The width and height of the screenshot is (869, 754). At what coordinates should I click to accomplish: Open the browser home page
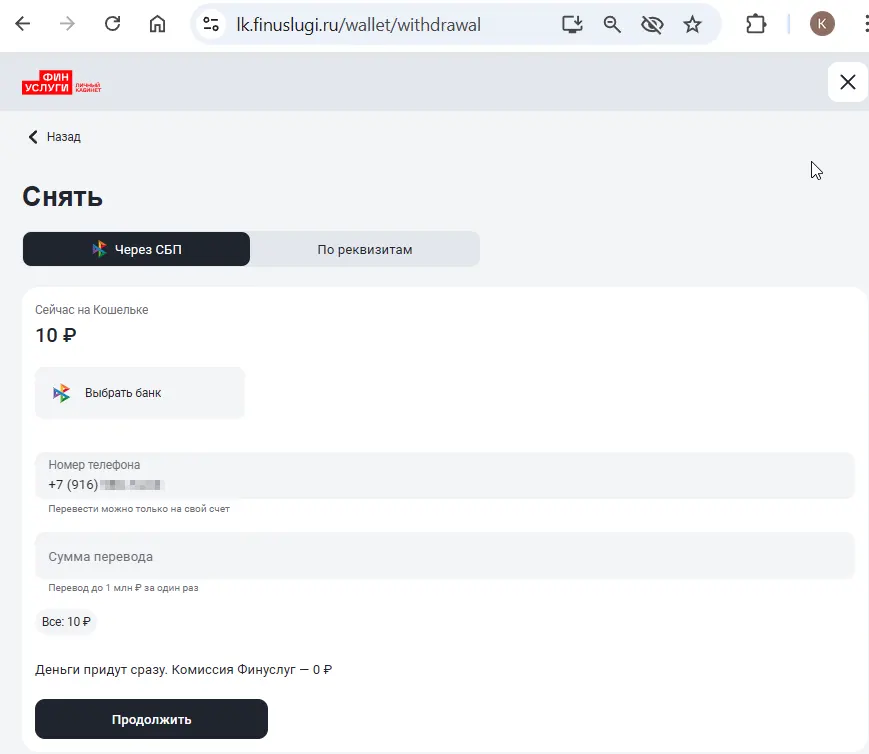click(157, 24)
